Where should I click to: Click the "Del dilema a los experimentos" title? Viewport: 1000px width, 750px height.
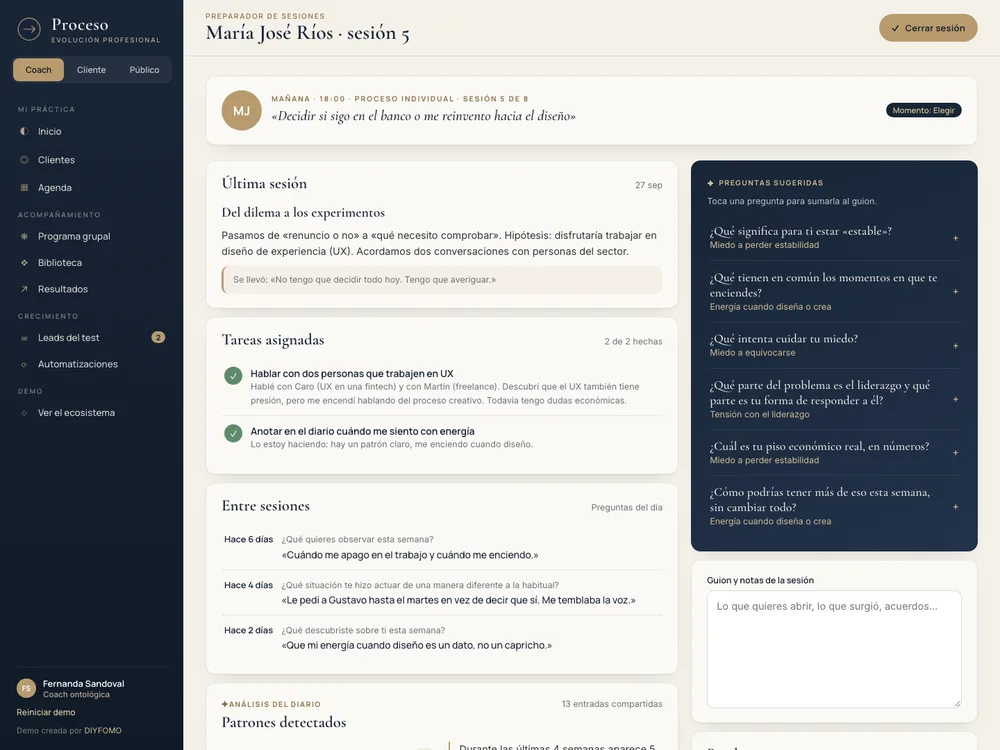point(303,213)
